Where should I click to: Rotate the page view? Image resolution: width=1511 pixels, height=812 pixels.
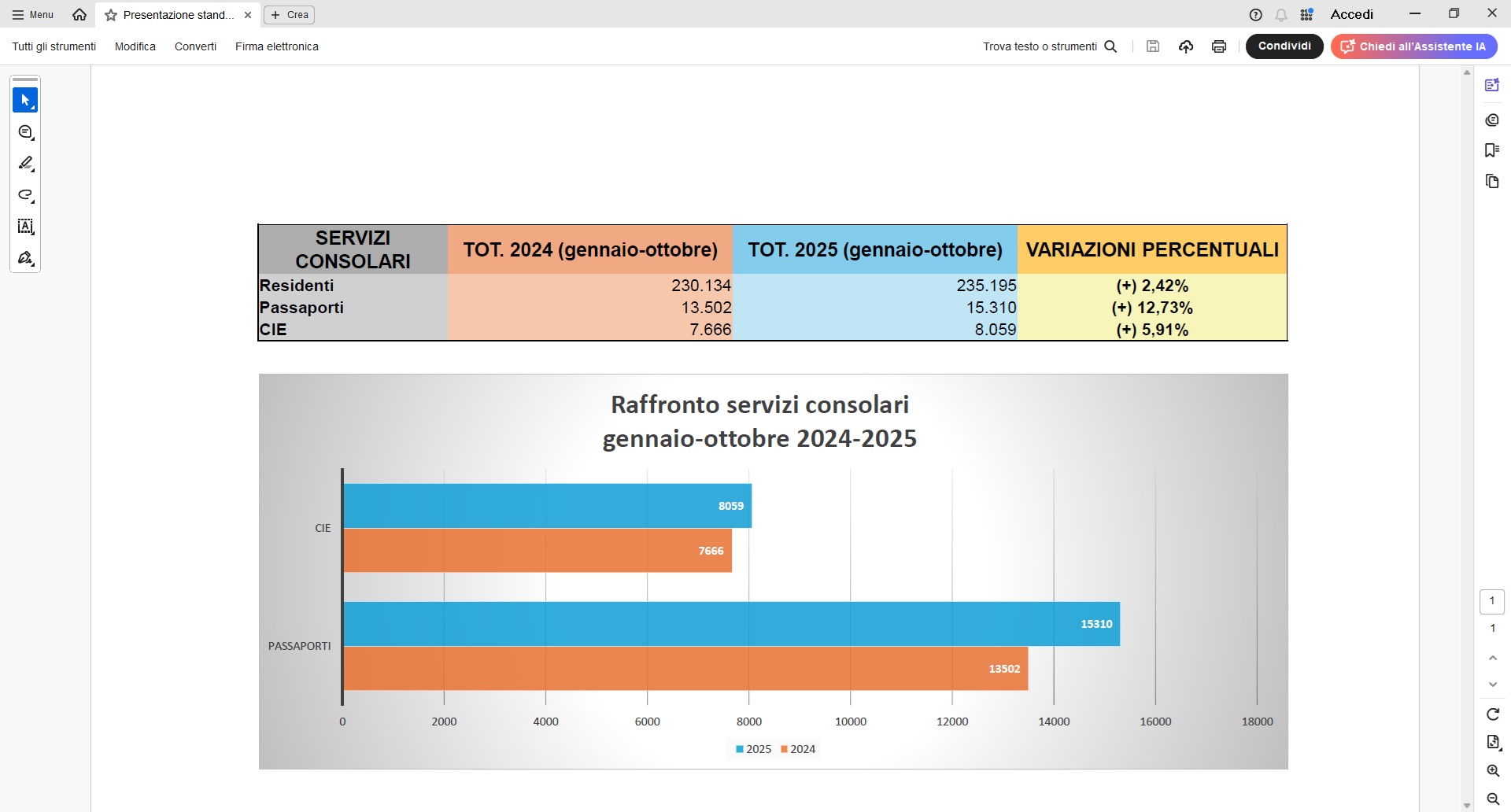point(1492,714)
